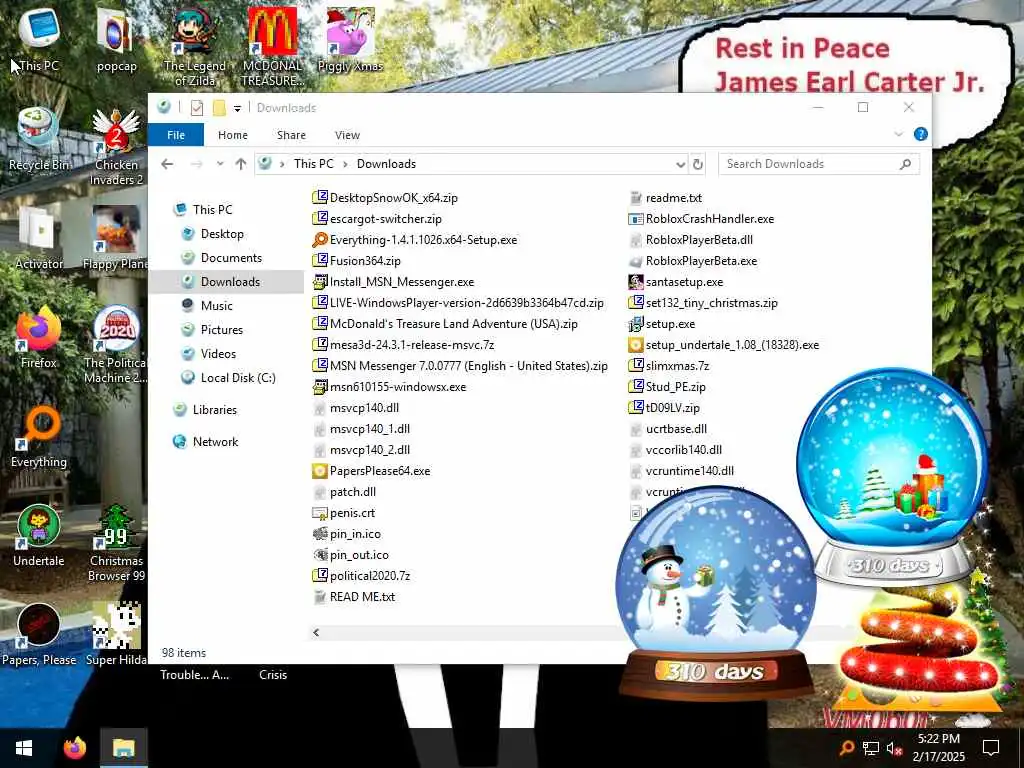Open the Activator desktop icon
Viewport: 1024px width, 768px height.
(39, 238)
